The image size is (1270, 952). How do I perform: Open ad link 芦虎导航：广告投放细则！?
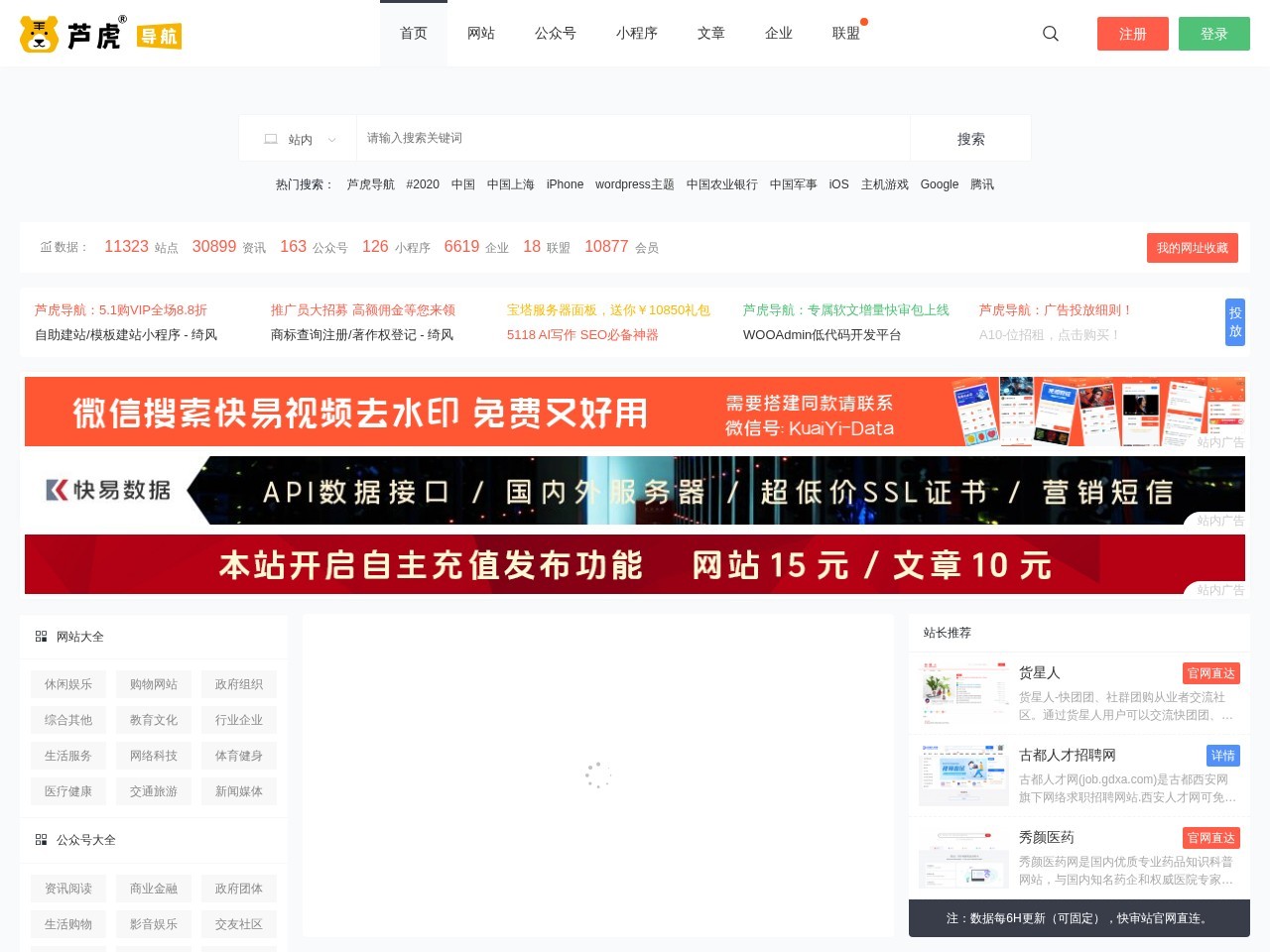tap(1057, 310)
